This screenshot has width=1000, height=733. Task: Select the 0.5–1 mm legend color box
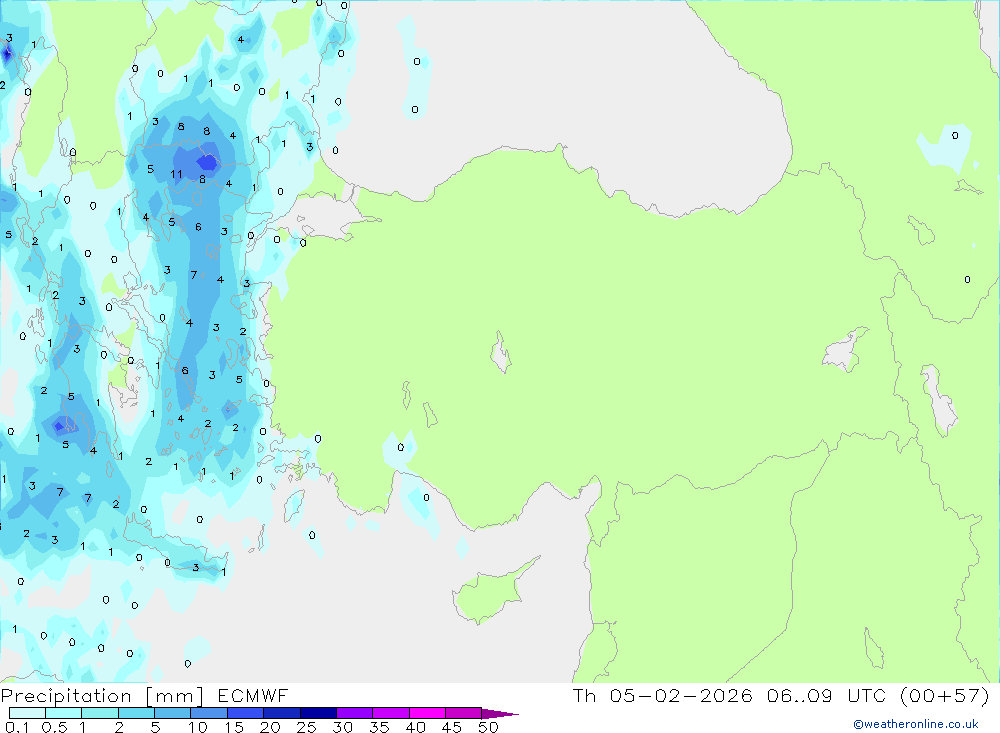click(63, 713)
